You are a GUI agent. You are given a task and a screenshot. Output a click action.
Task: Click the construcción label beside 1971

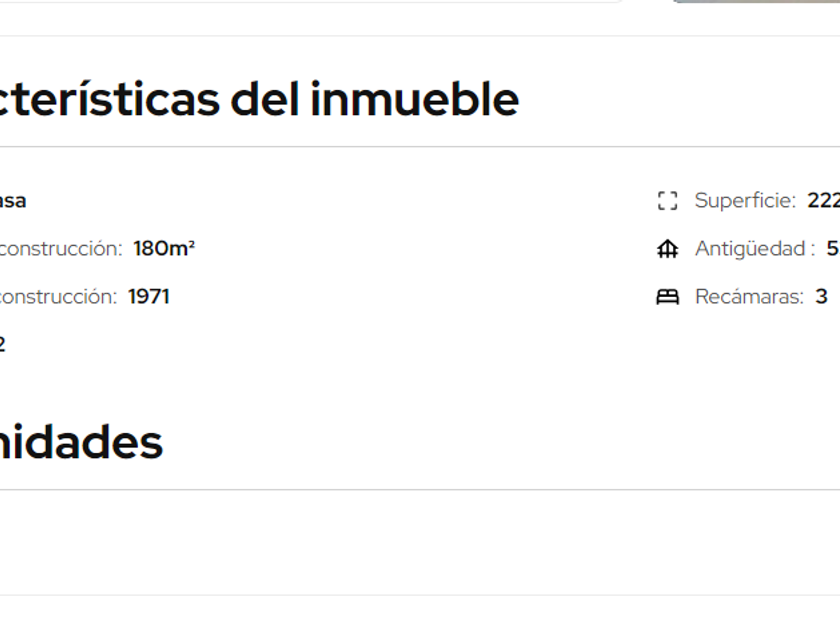coord(57,297)
